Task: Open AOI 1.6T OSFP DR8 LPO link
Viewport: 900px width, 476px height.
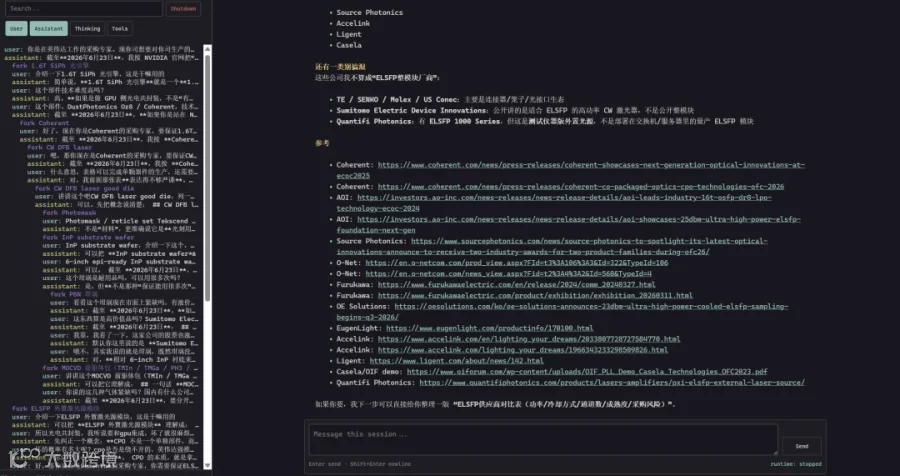Action: (x=554, y=203)
